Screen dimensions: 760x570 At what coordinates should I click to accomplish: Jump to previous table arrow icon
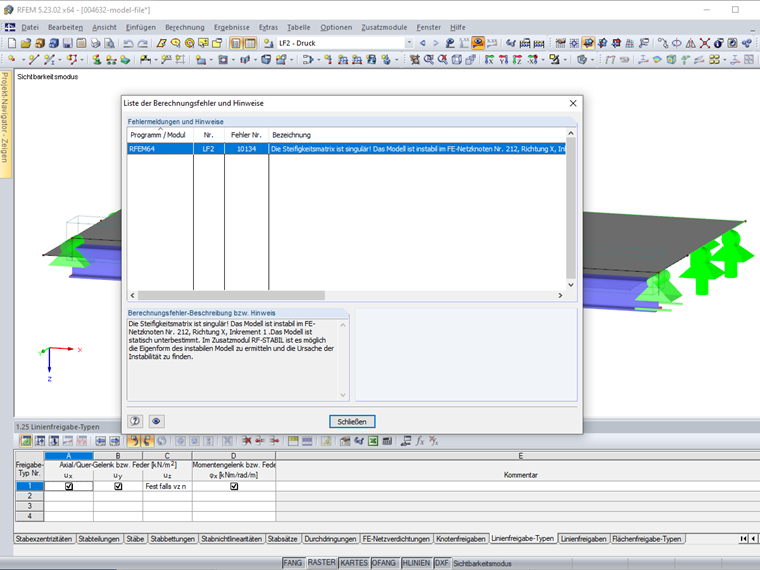pyautogui.click(x=100, y=441)
